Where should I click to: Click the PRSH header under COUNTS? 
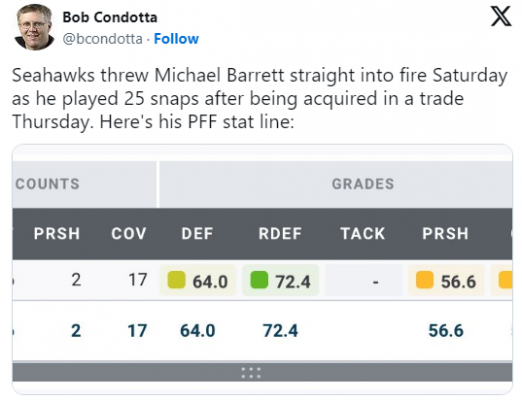click(x=57, y=234)
